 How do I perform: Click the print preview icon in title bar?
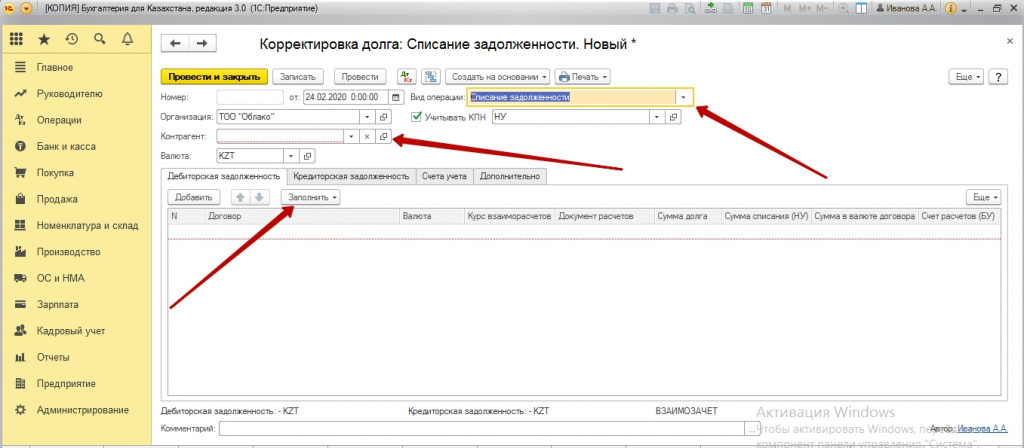[x=689, y=8]
